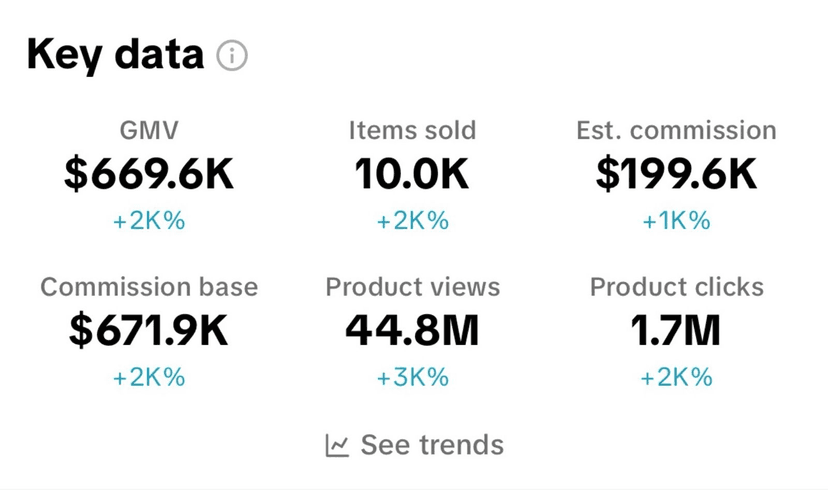Click the +3K% change under Product views
Image resolution: width=828 pixels, height=490 pixels.
(x=412, y=378)
